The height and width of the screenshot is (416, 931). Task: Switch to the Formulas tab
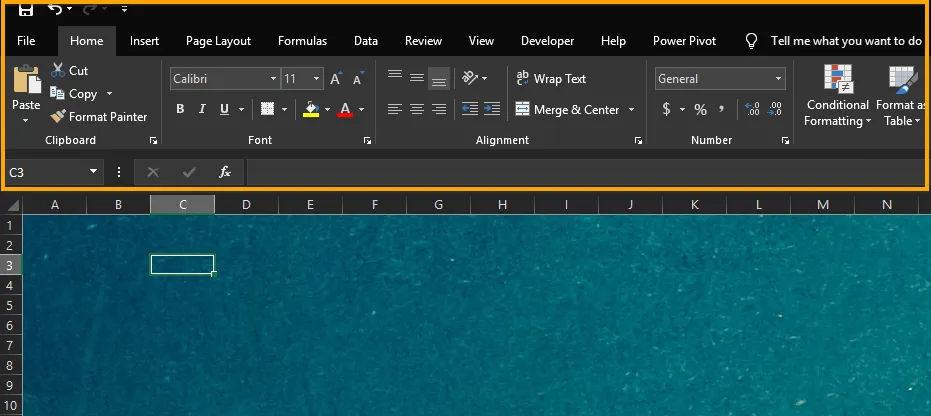tap(302, 41)
